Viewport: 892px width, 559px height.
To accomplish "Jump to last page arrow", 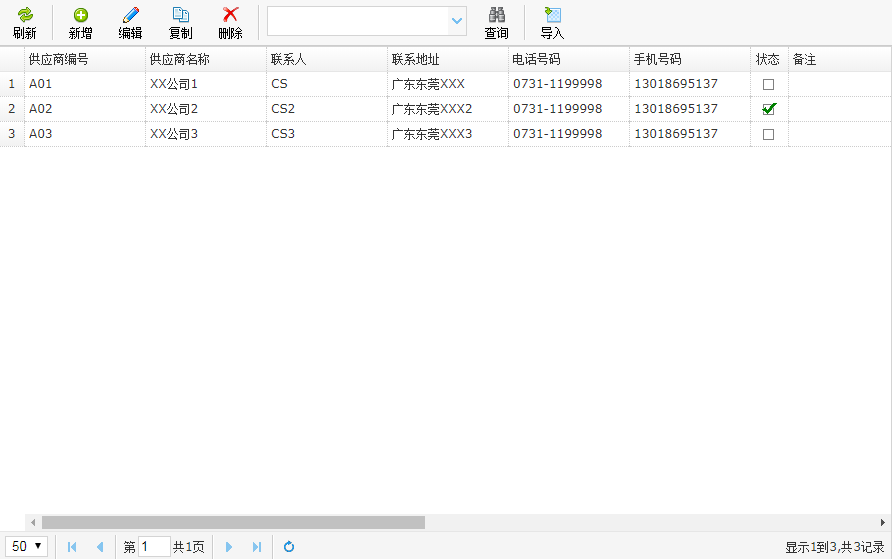I will (257, 546).
